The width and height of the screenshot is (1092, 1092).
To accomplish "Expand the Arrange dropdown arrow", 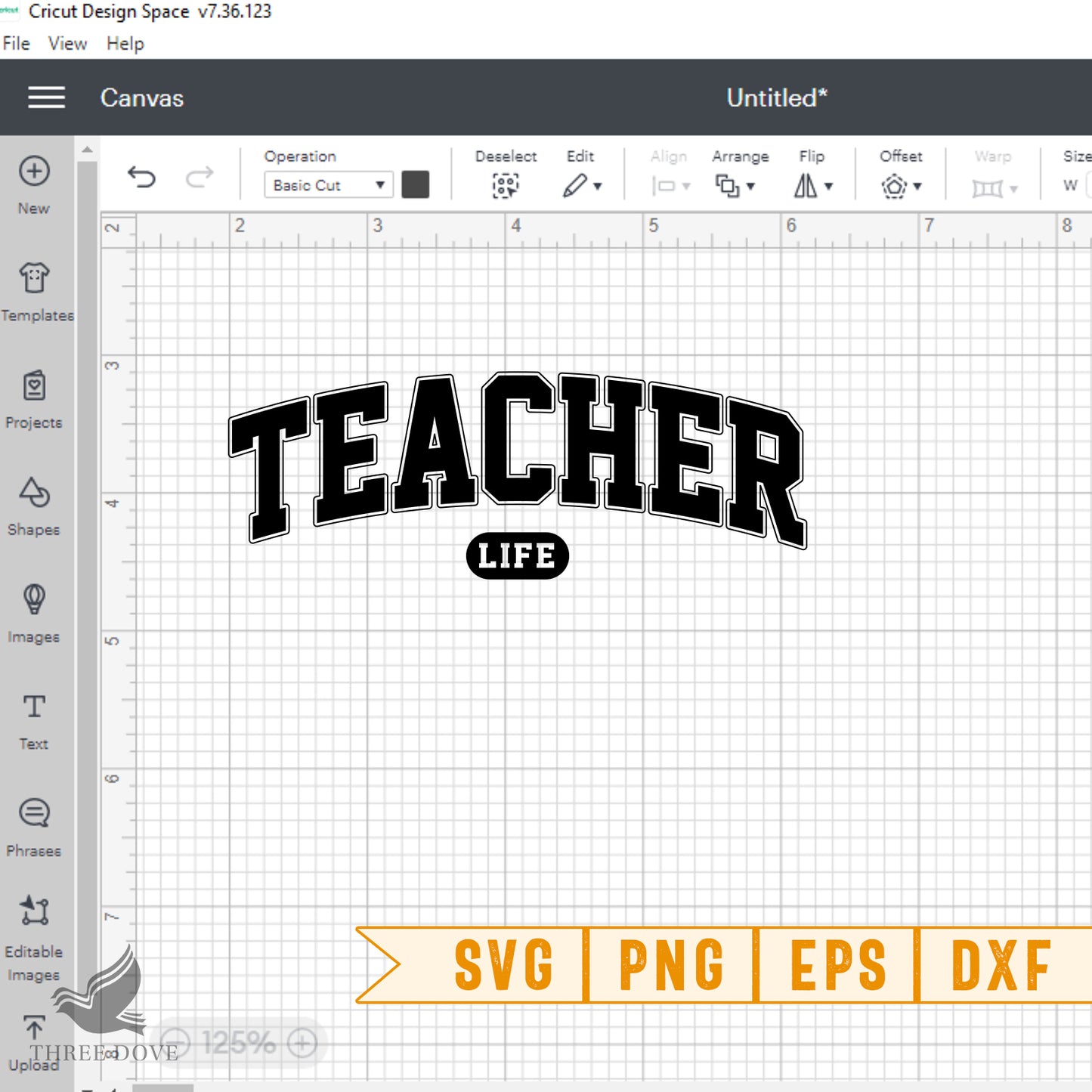I will [x=750, y=186].
